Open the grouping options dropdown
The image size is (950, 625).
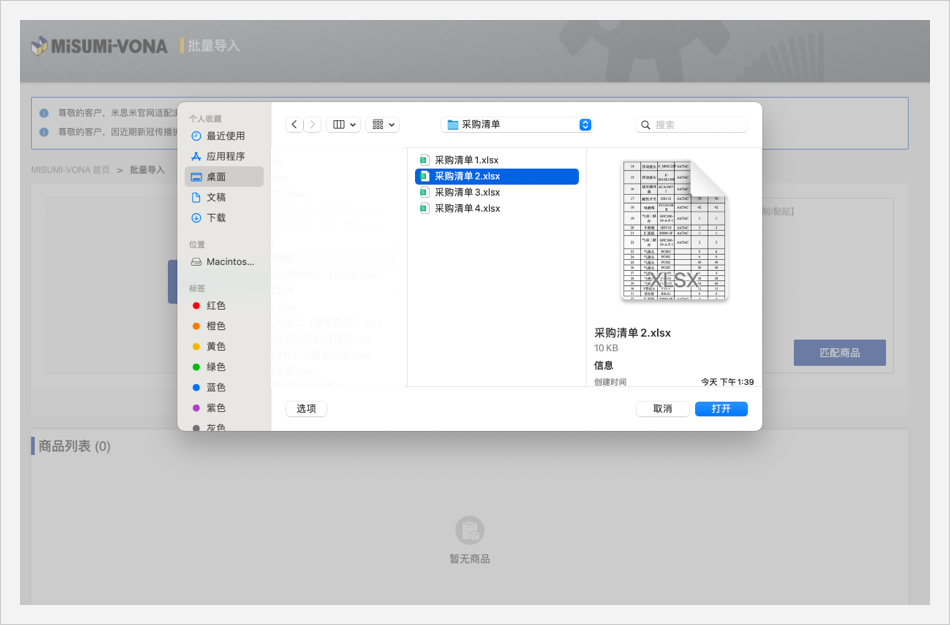382,124
